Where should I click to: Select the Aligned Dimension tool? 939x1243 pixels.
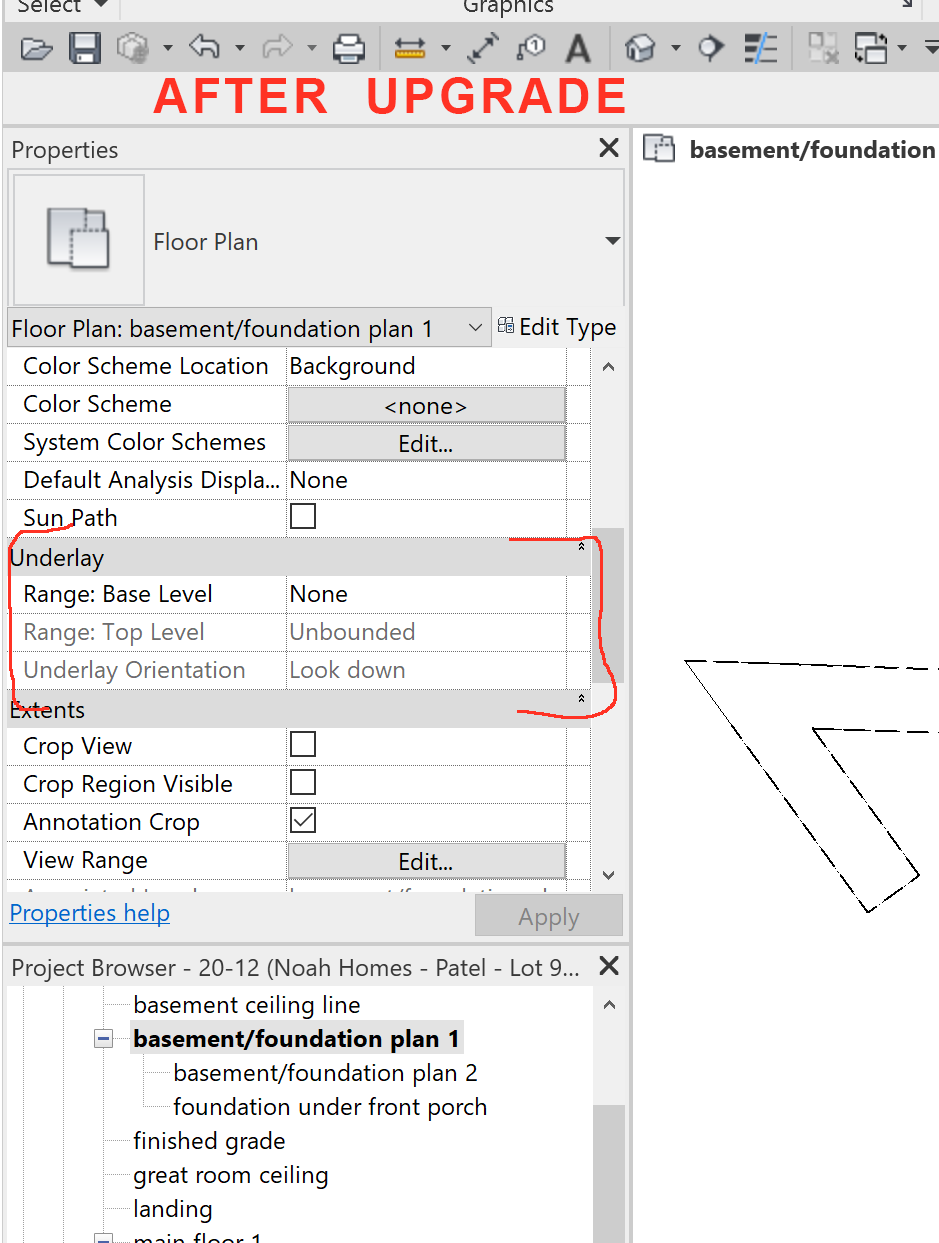pos(483,47)
